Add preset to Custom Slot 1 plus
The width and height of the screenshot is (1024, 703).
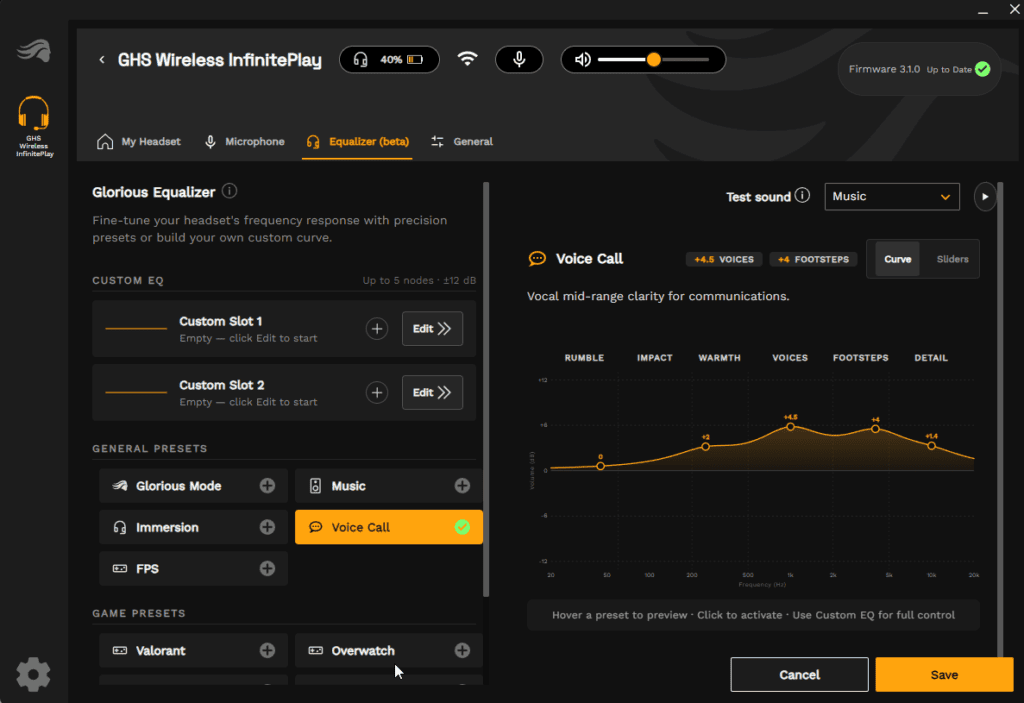[x=377, y=329]
